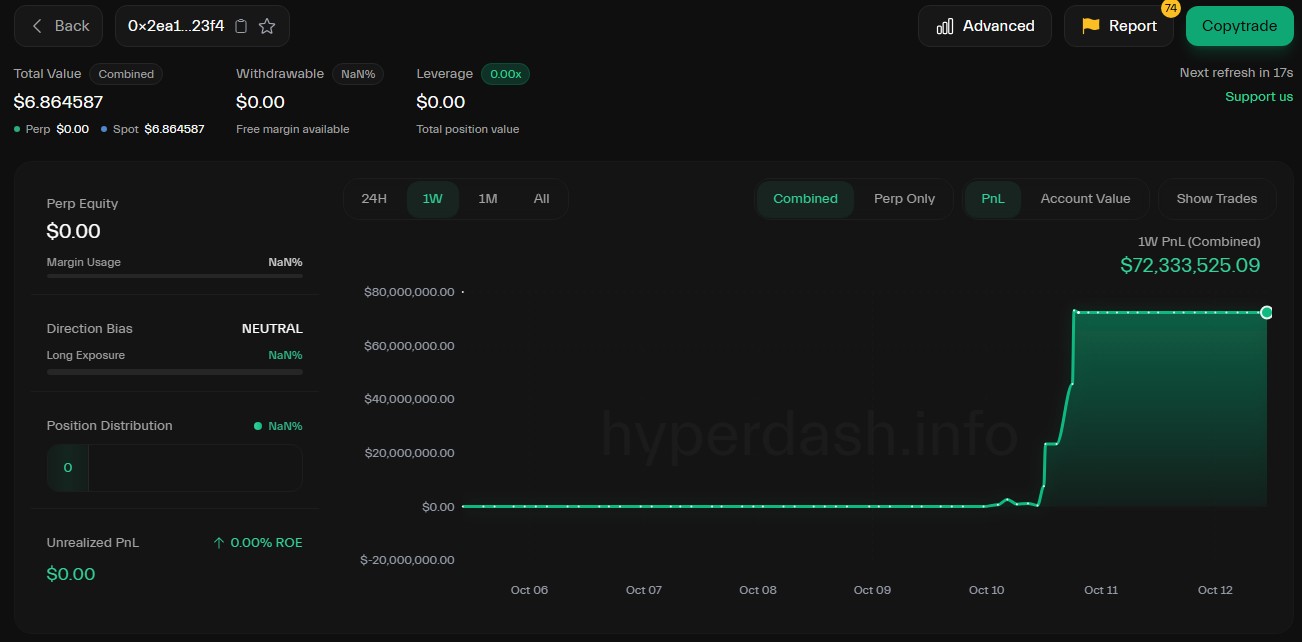Click the Advanced bar chart icon
The image size is (1302, 642).
pyautogui.click(x=944, y=26)
